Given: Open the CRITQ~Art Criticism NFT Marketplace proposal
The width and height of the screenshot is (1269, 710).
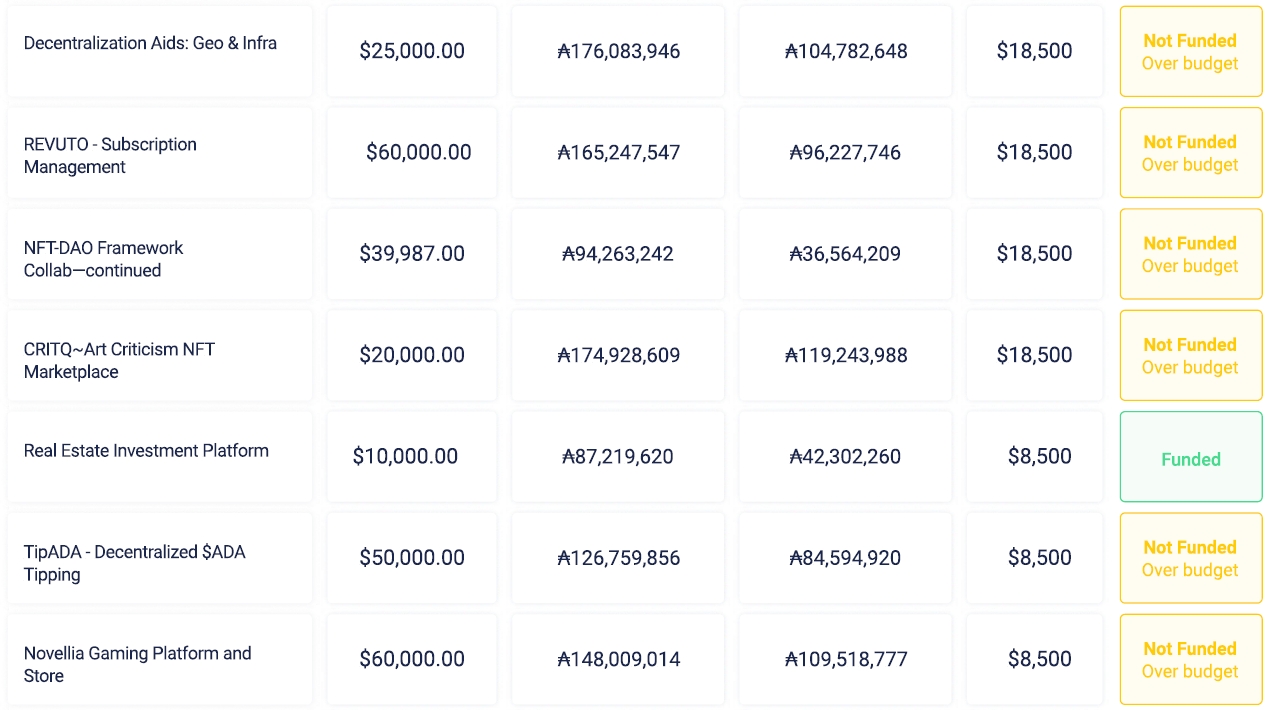Looking at the screenshot, I should tap(119, 360).
